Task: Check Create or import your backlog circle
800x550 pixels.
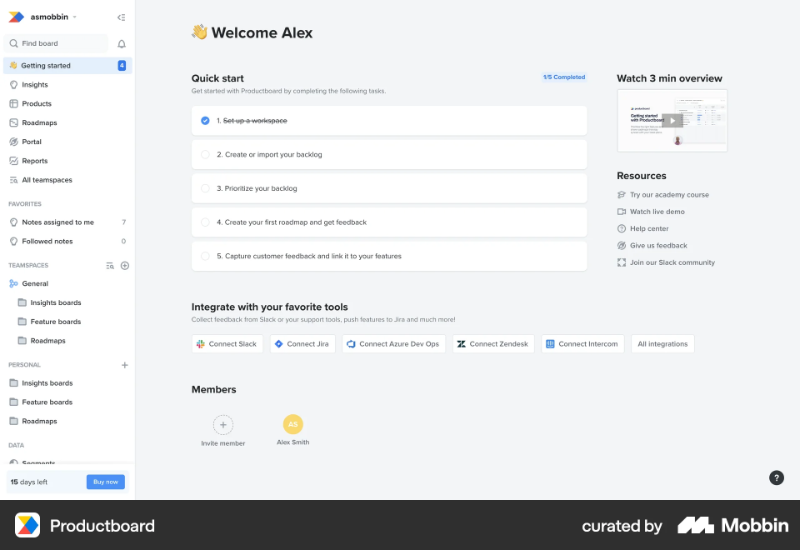Action: (205, 155)
